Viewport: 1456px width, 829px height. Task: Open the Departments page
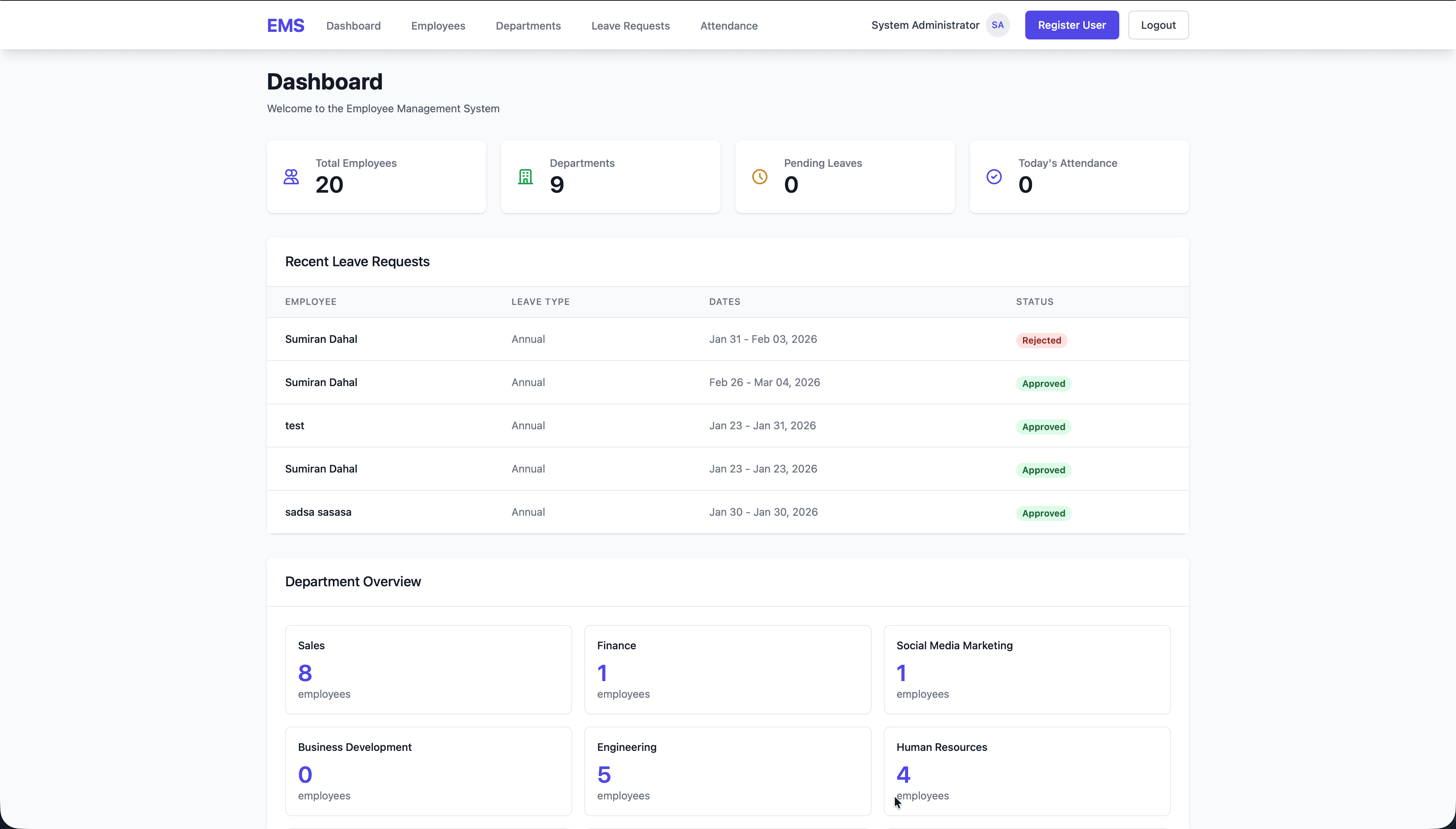click(x=528, y=26)
